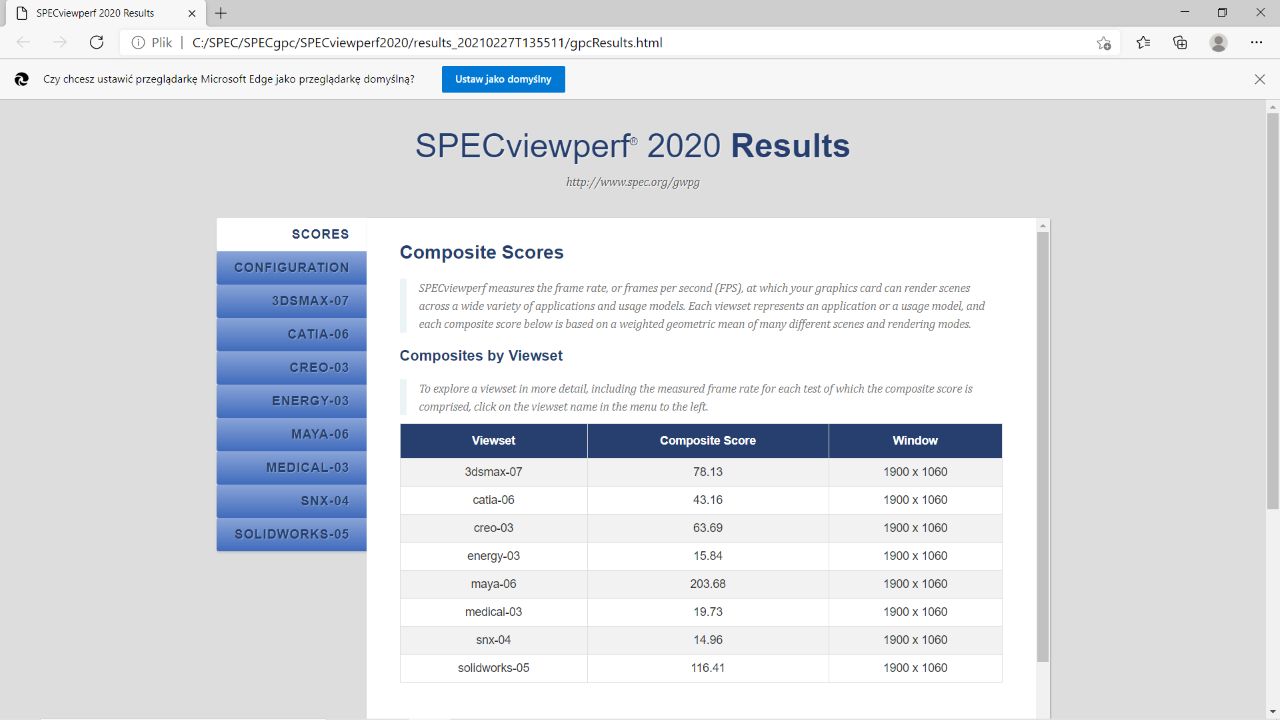The width and height of the screenshot is (1280, 720).
Task: Click 1900 x 1060 in maya-06 row
Action: [x=915, y=584]
